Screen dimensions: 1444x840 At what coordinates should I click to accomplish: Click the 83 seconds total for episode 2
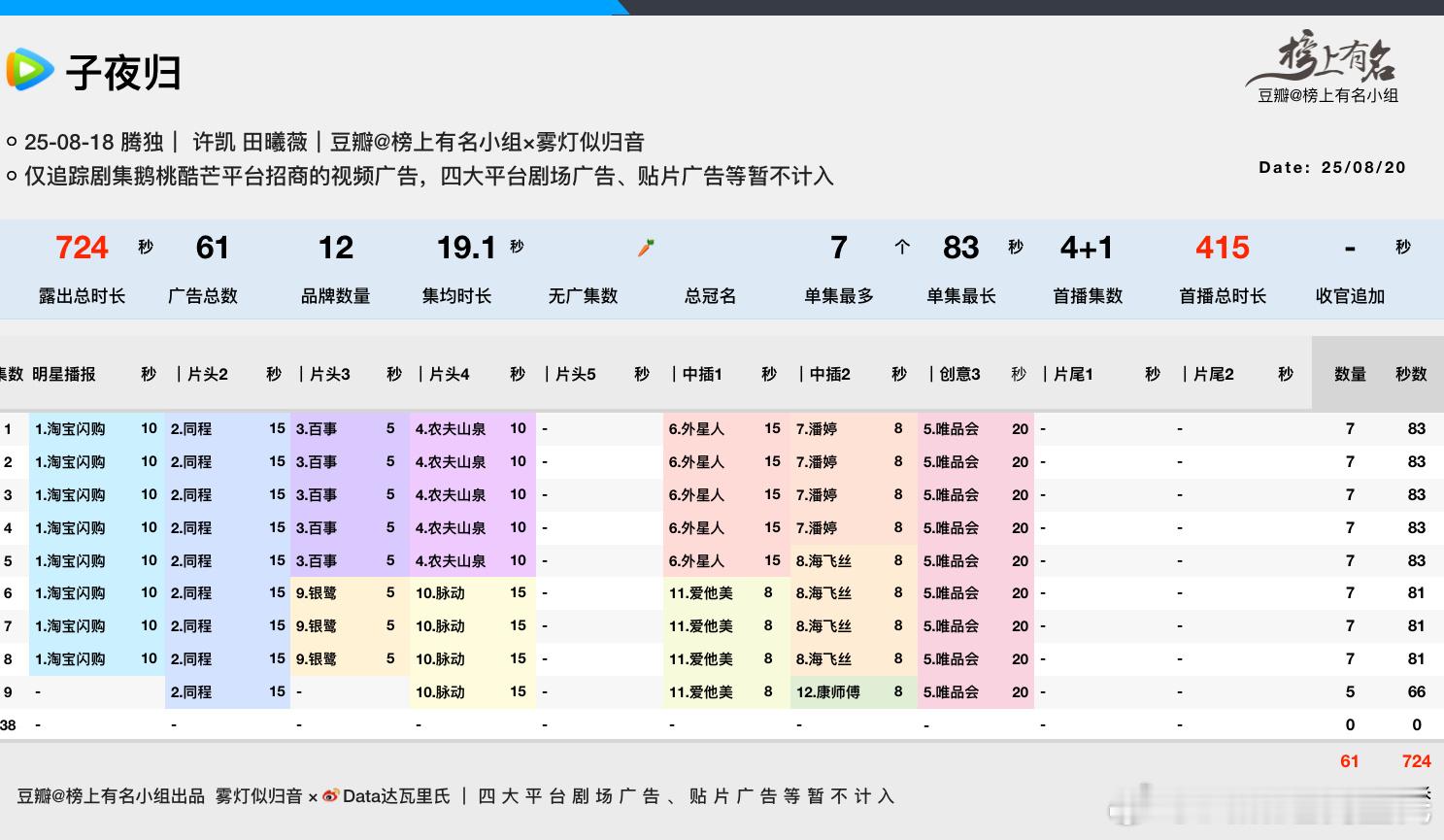[x=1417, y=461]
